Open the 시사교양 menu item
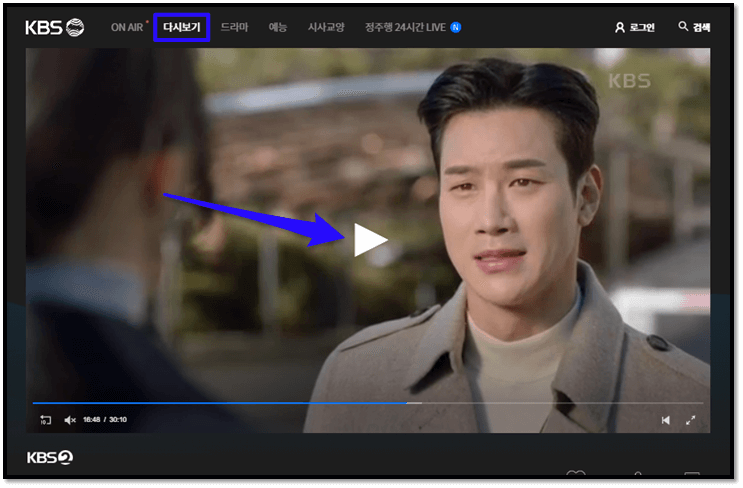This screenshot has width=743, height=488. click(x=326, y=27)
